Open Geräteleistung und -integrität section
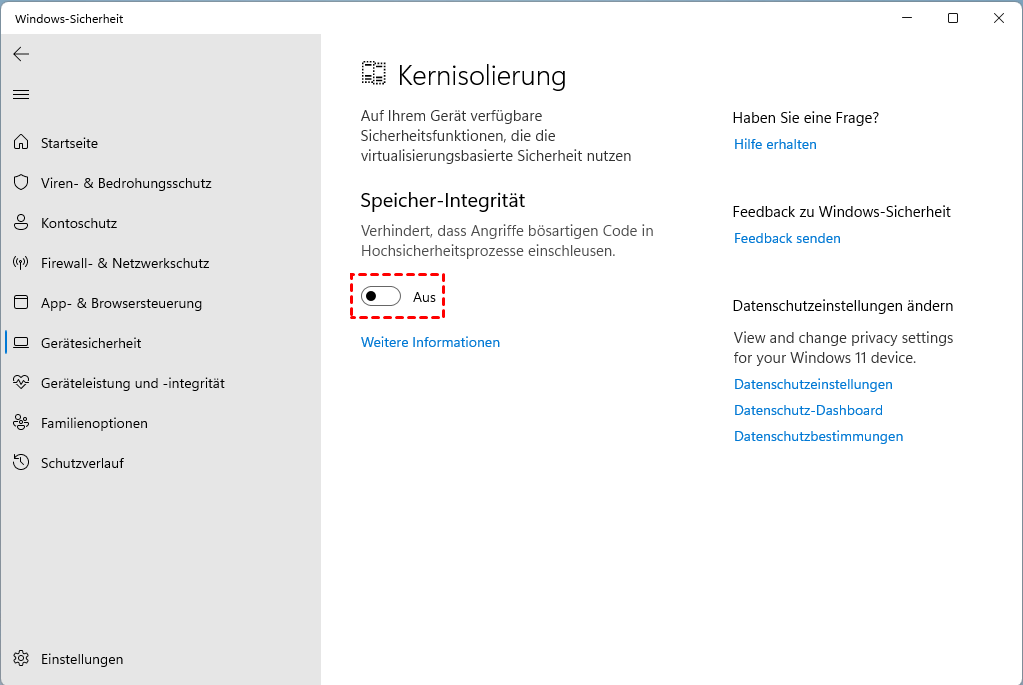The width and height of the screenshot is (1023, 685). 132,383
